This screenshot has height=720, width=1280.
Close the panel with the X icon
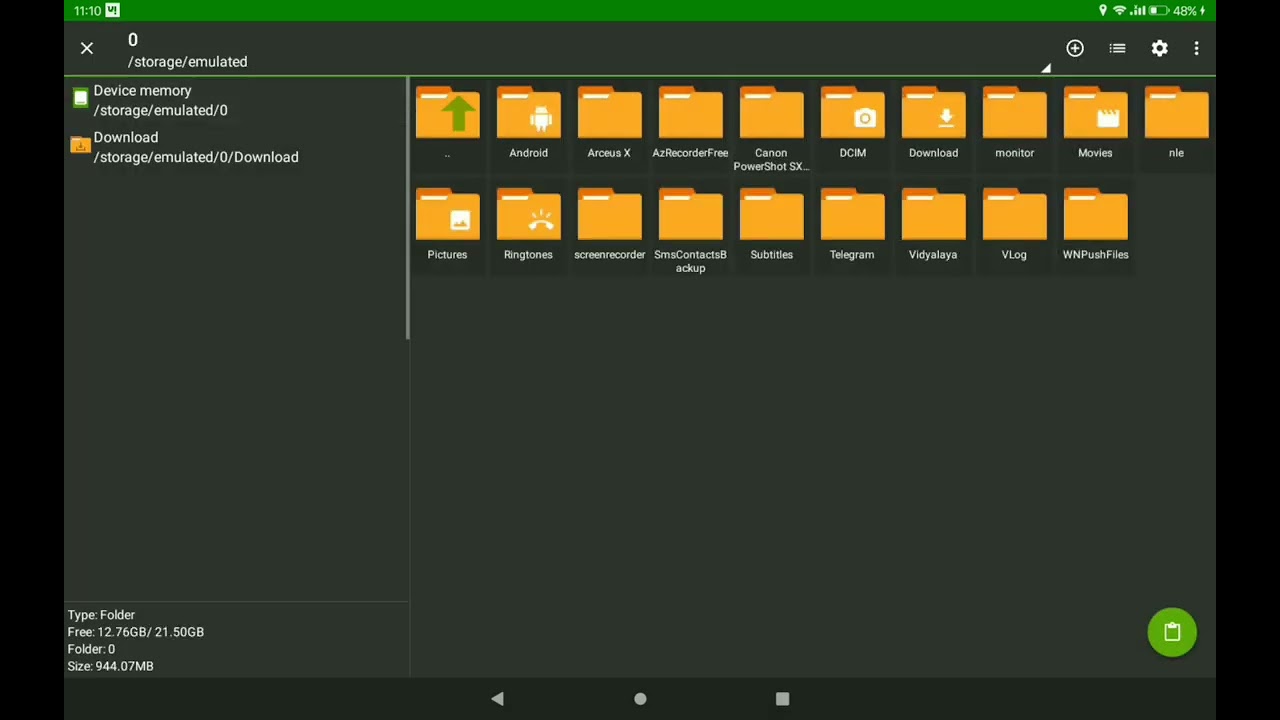pyautogui.click(x=87, y=48)
